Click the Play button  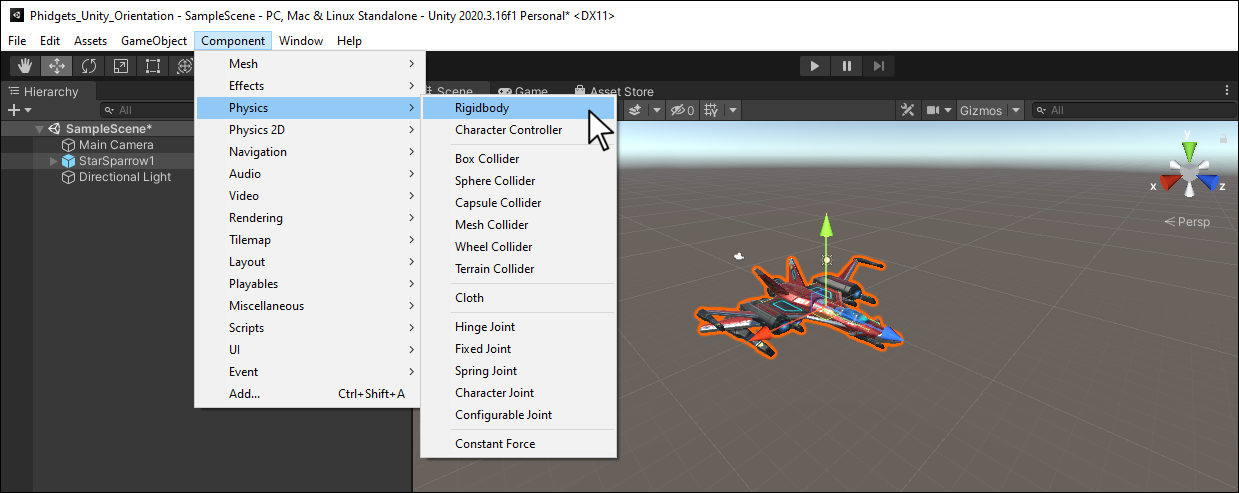click(x=815, y=66)
